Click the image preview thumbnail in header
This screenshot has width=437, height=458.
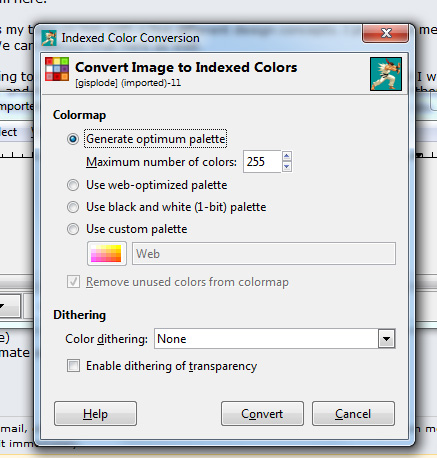coord(386,74)
